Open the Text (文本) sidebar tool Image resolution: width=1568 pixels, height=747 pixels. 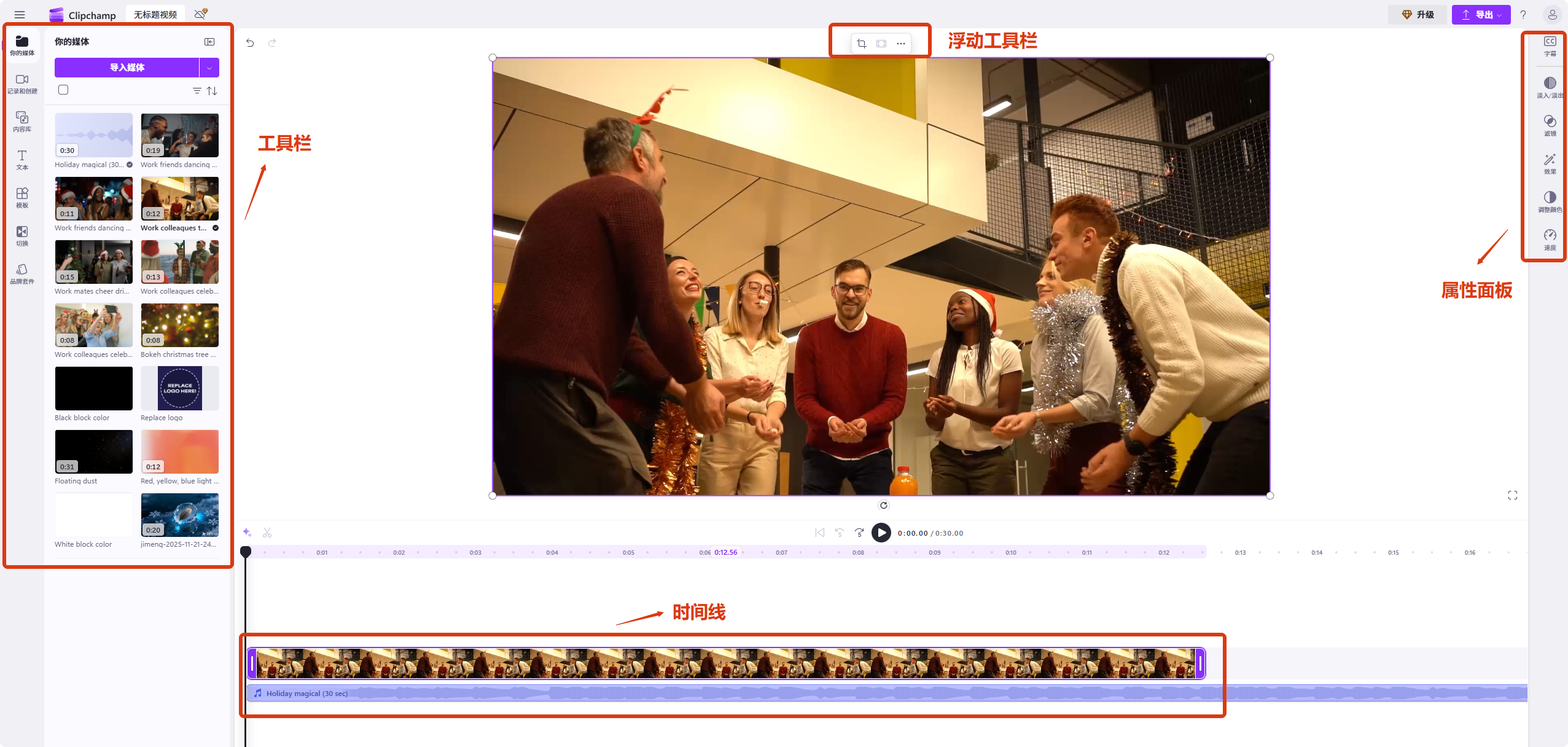[x=22, y=159]
